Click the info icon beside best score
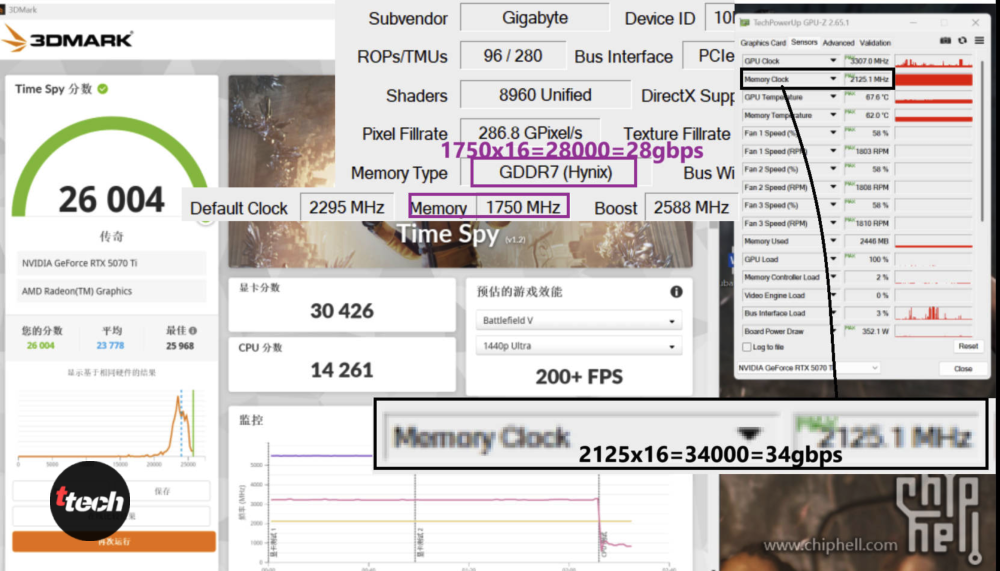This screenshot has height=571, width=1000. click(193, 331)
